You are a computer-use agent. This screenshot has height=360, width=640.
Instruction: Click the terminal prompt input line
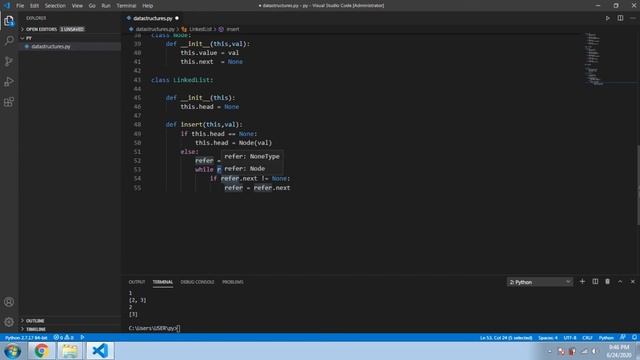(x=154, y=328)
